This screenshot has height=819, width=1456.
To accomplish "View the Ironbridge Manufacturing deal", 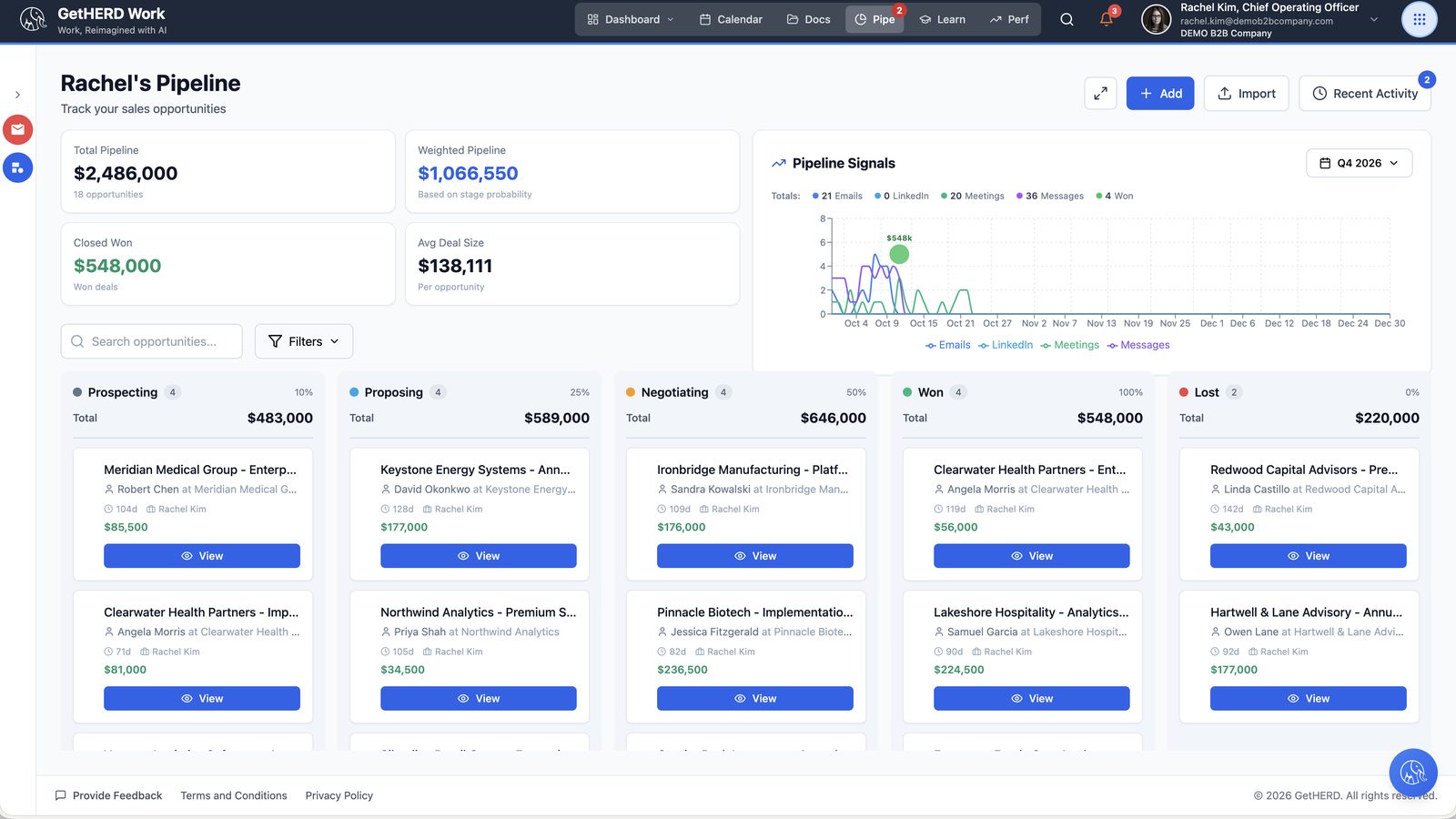I will 755,556.
